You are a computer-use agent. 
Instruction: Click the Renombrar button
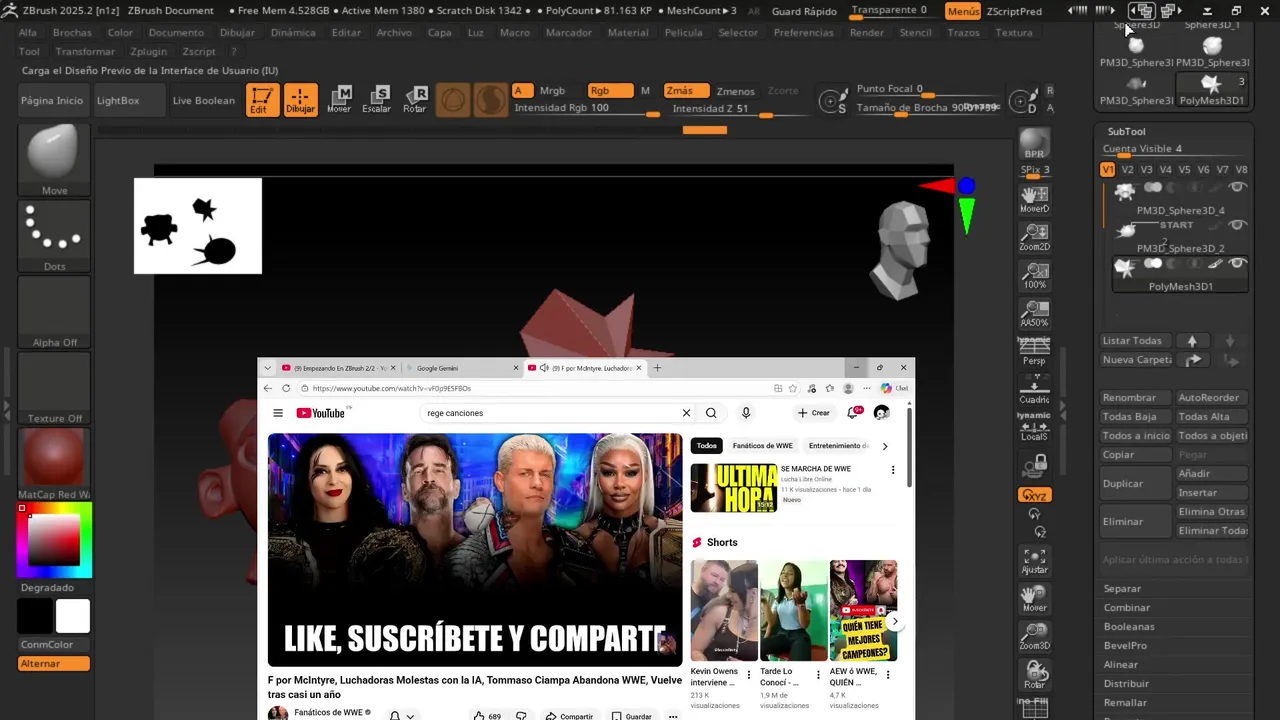tap(1136, 398)
